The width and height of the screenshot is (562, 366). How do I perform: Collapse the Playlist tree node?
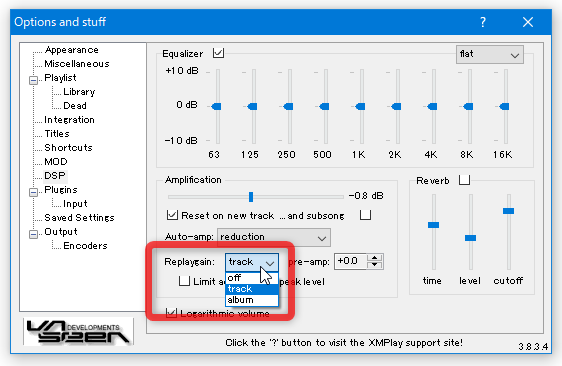tap(33, 80)
